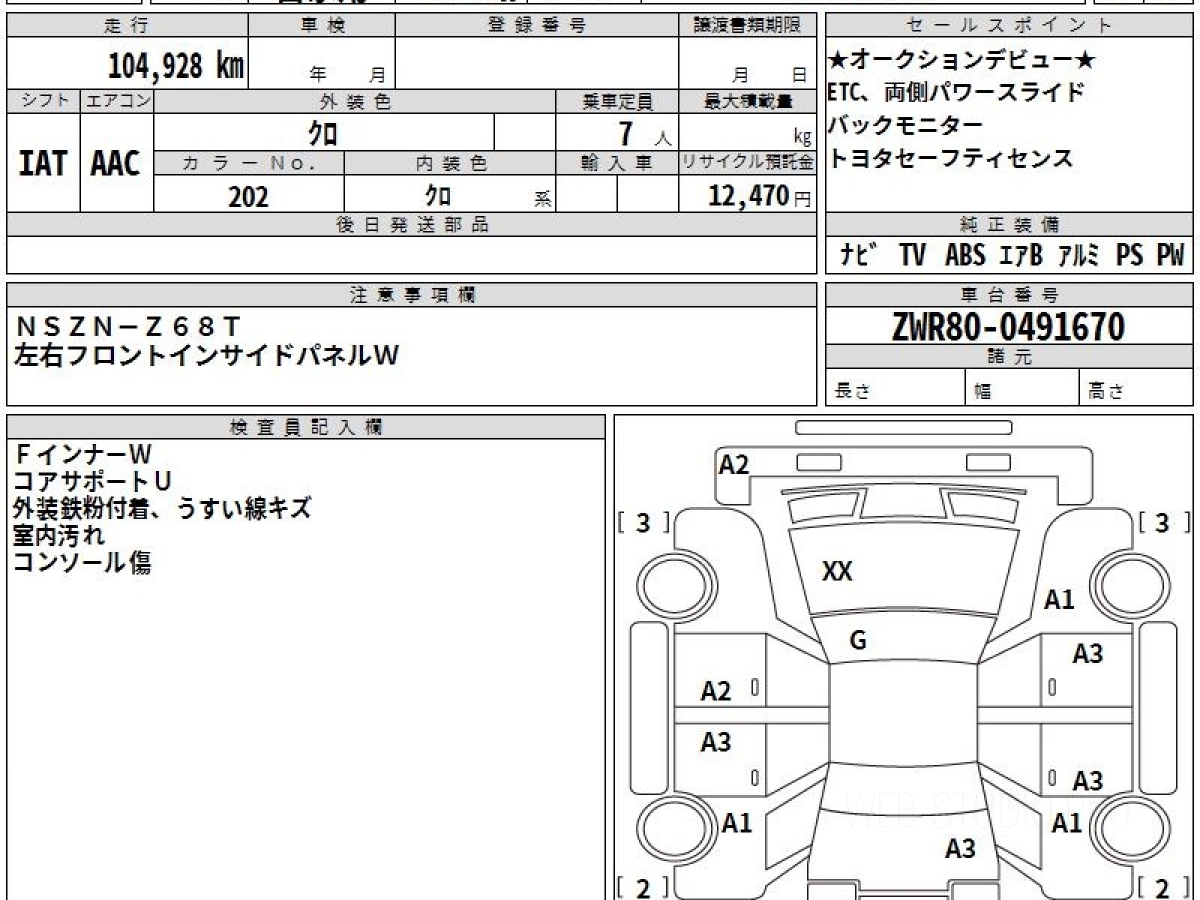Select the recycle deposit 12,470円
1200x900 pixels.
pos(760,196)
